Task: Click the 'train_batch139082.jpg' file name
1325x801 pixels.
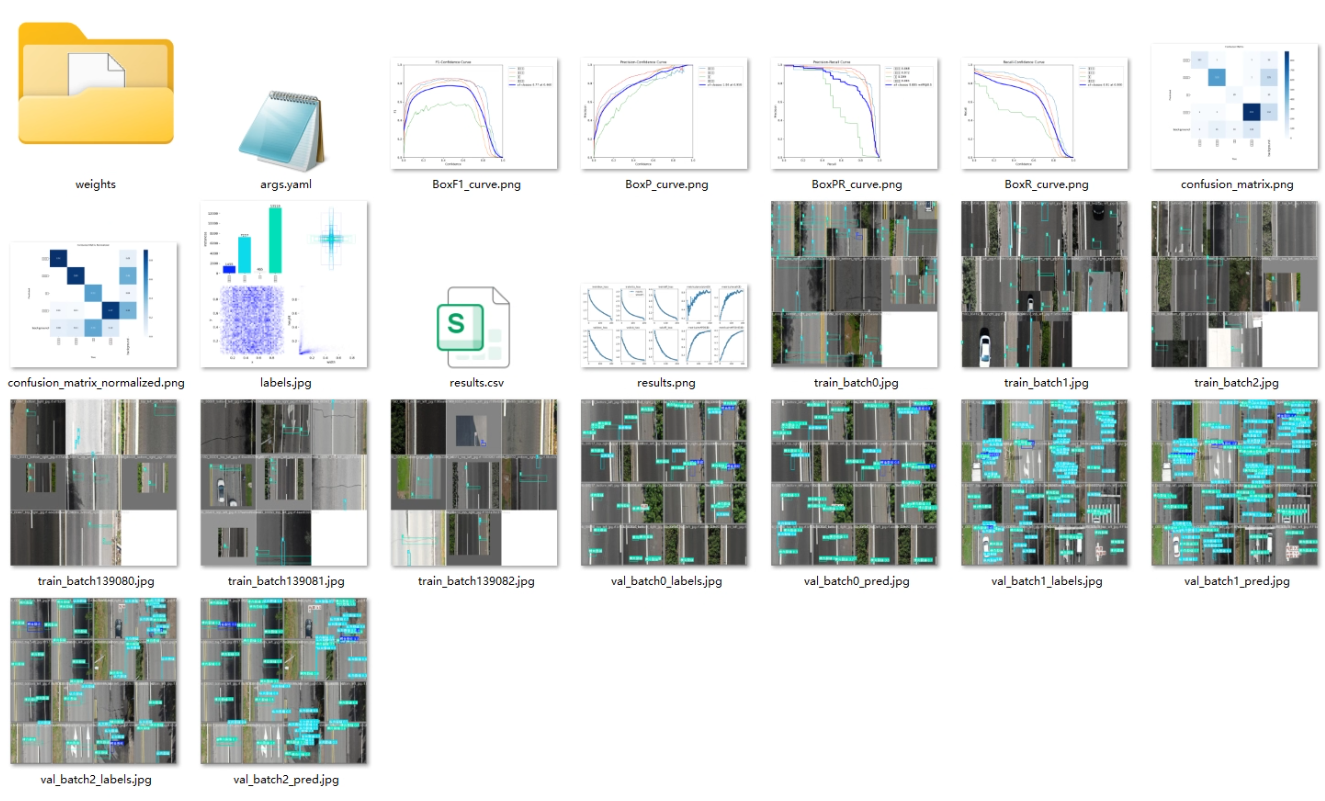Action: pyautogui.click(x=475, y=581)
